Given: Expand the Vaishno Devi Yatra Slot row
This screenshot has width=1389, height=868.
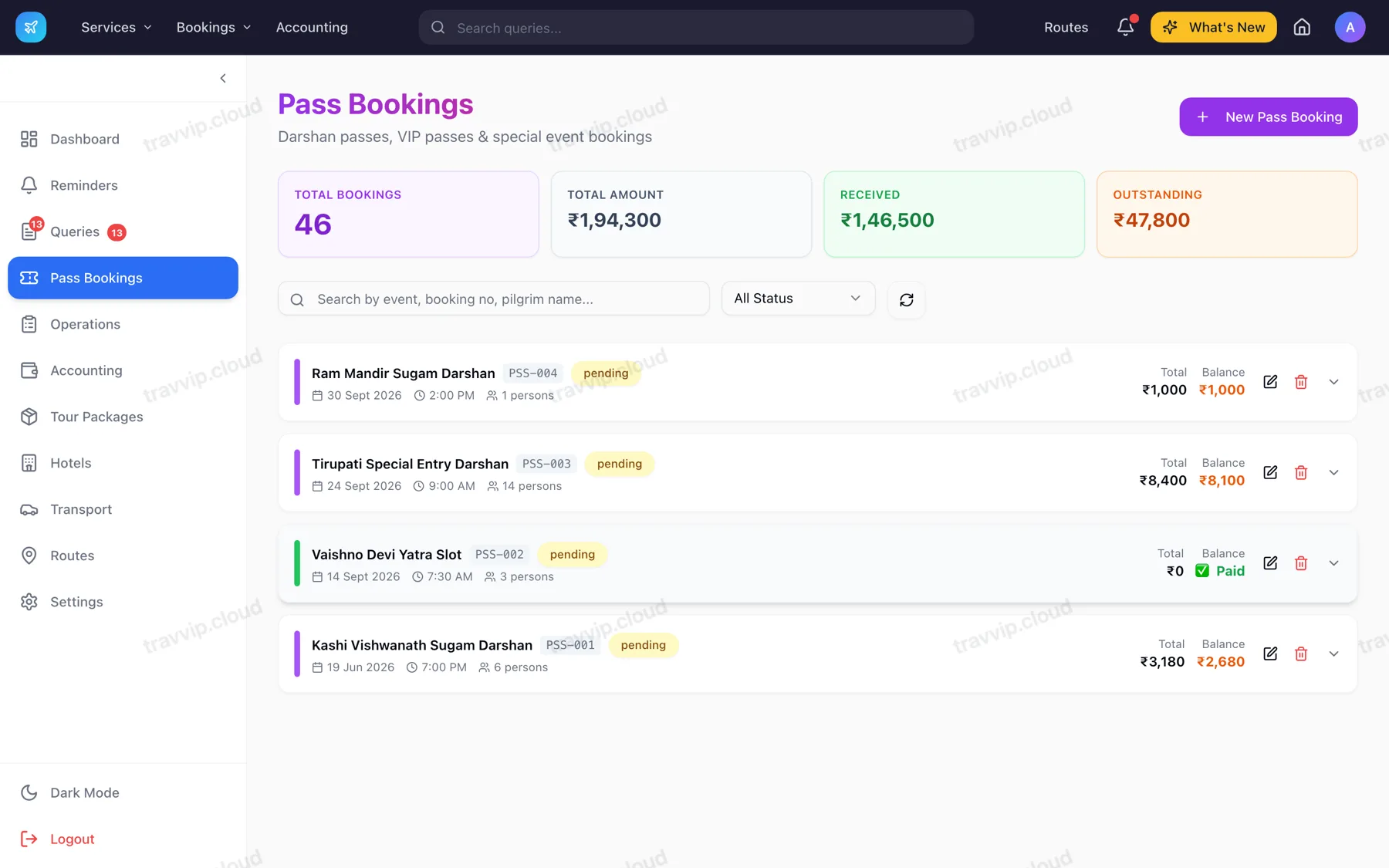Looking at the screenshot, I should tap(1333, 563).
